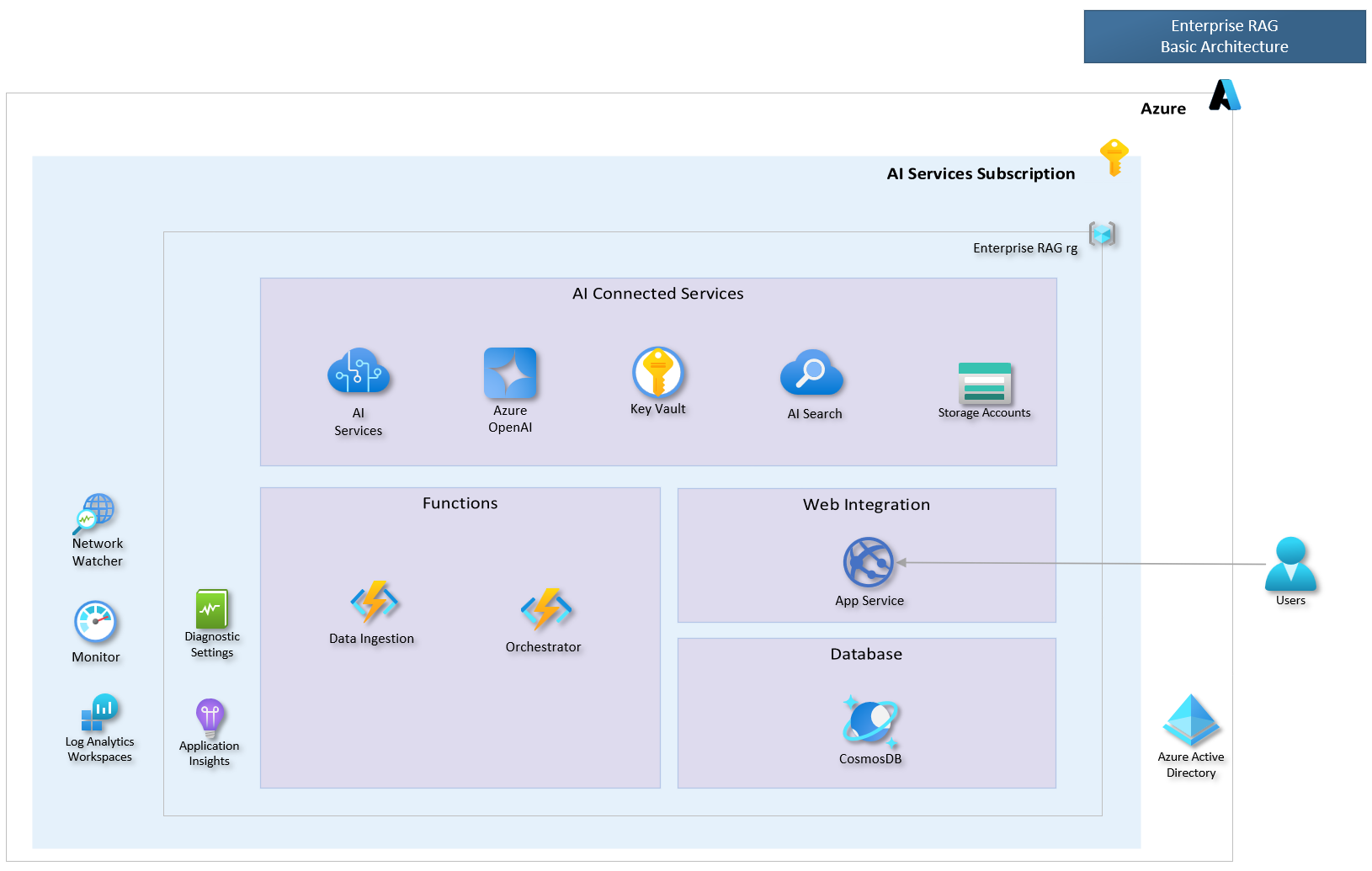This screenshot has width=1372, height=871.
Task: Click the Log Analytics Workspaces icon
Action: point(100,712)
